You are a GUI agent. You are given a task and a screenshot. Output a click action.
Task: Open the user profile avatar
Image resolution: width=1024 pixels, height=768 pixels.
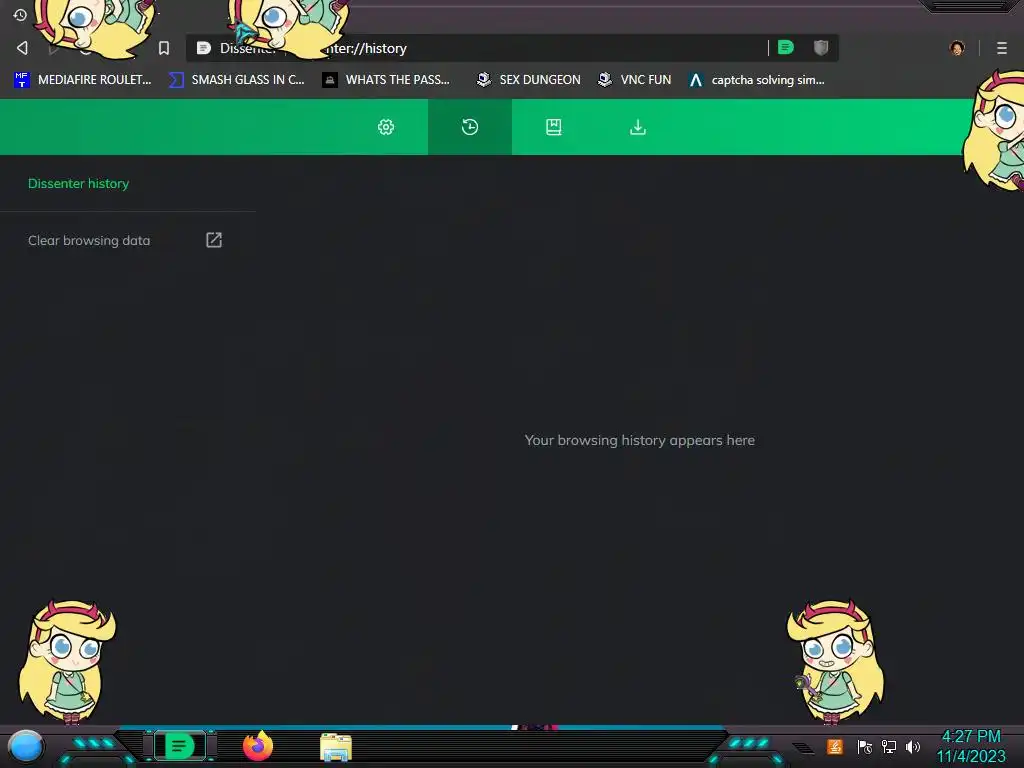tap(957, 48)
